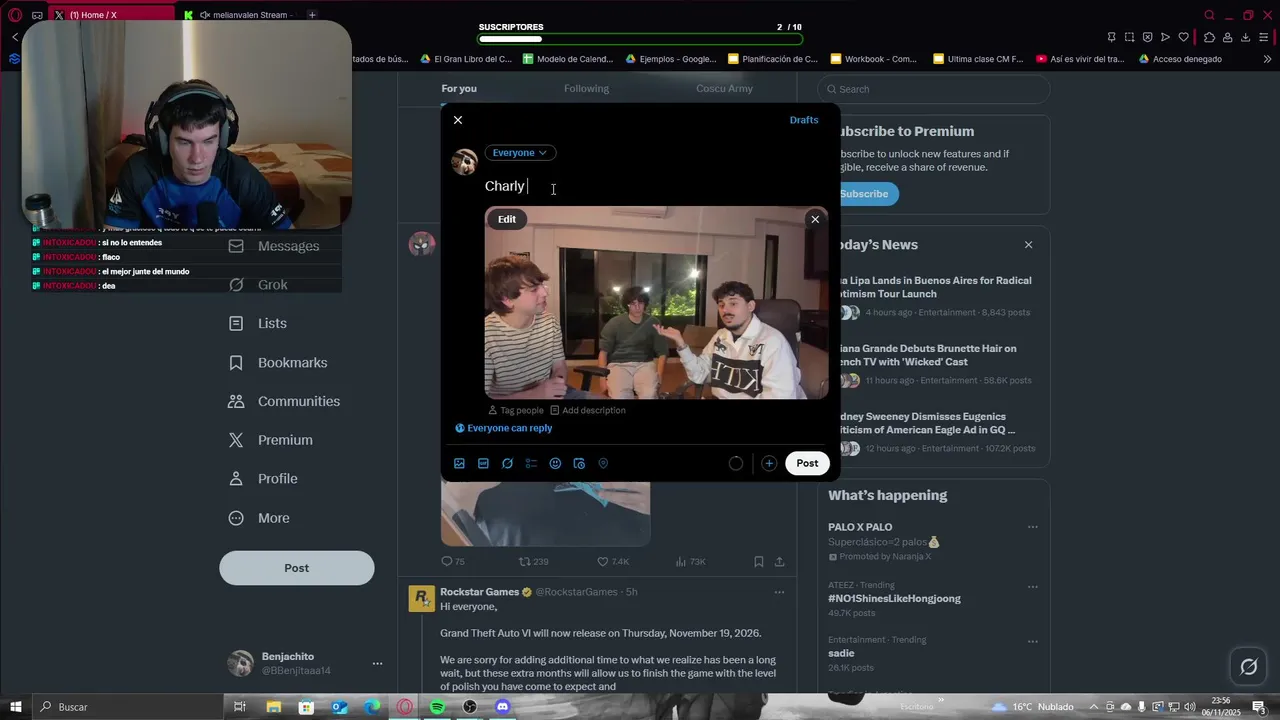Open options dots on Rockstar Games post
This screenshot has width=1280, height=720.
779,592
